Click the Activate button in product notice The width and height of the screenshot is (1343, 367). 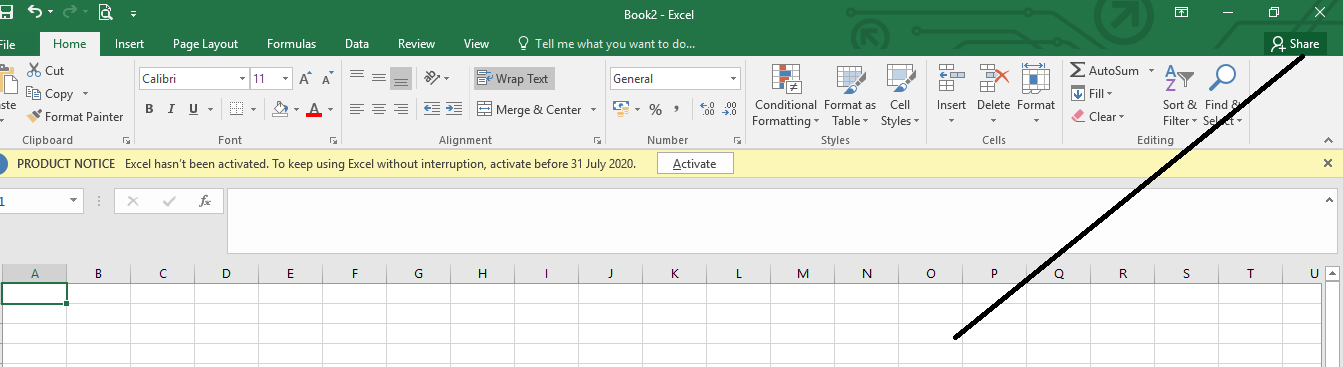pyautogui.click(x=695, y=164)
